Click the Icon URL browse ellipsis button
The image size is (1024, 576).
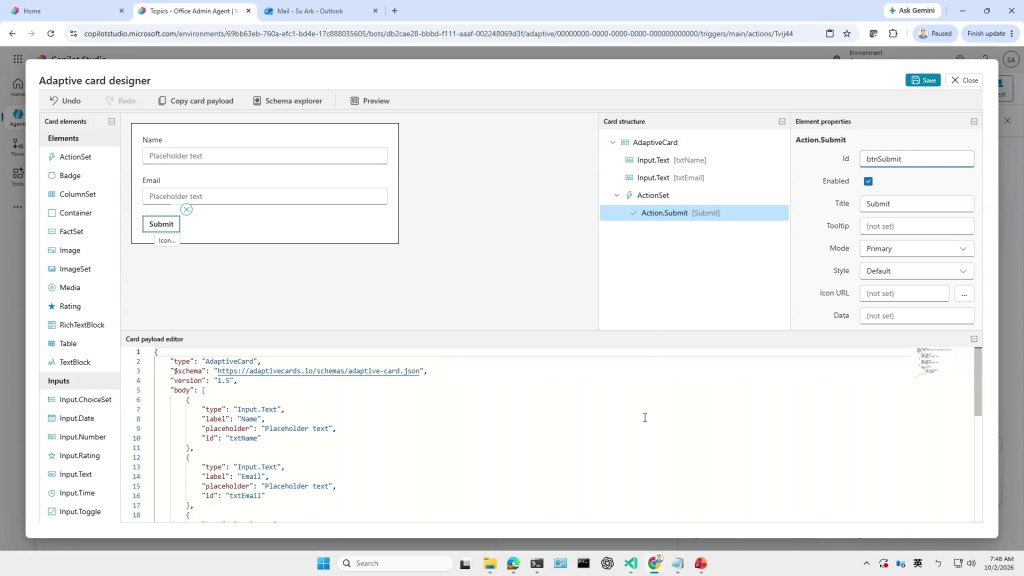click(x=964, y=294)
